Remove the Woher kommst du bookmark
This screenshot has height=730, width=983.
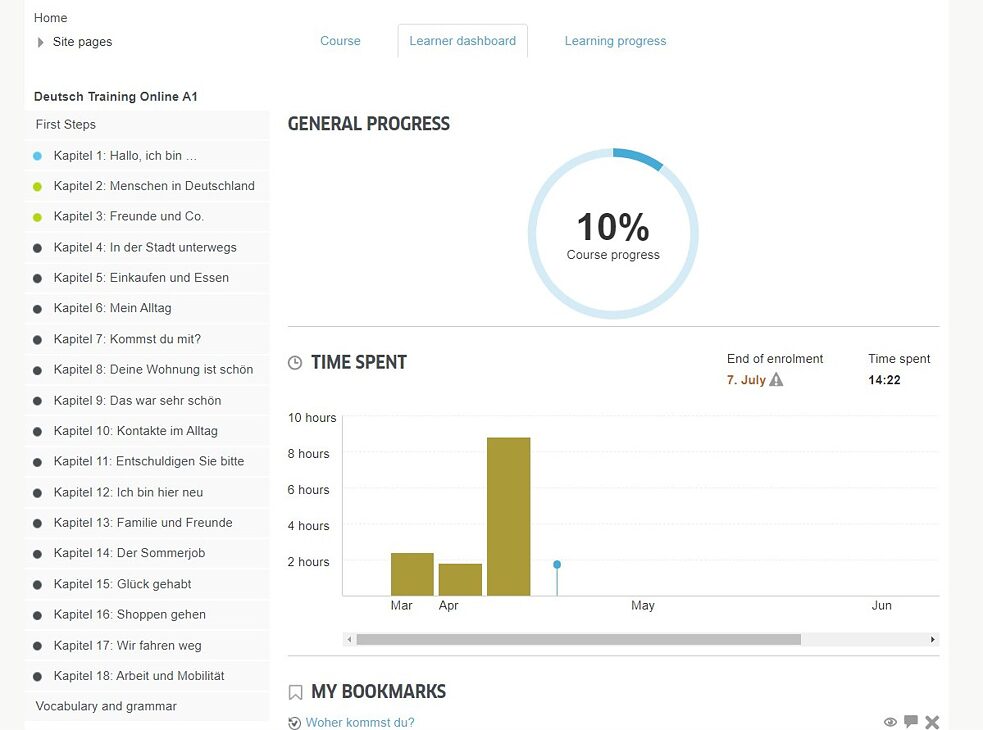coord(932,722)
